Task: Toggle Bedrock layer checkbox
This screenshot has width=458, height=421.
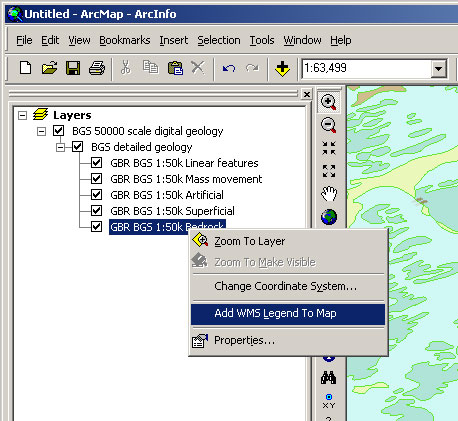Action: tap(97, 227)
